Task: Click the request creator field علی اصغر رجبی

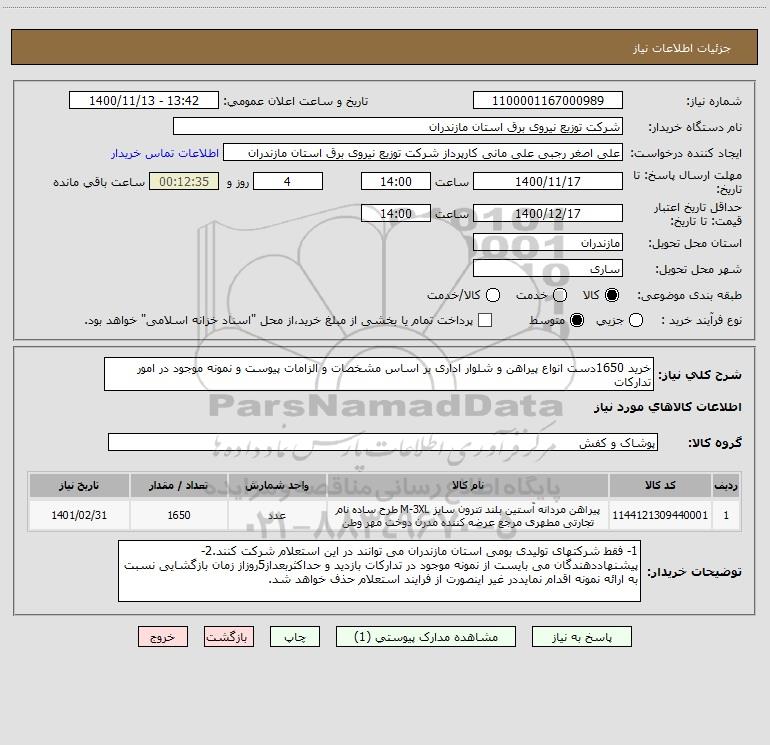Action: point(423,153)
